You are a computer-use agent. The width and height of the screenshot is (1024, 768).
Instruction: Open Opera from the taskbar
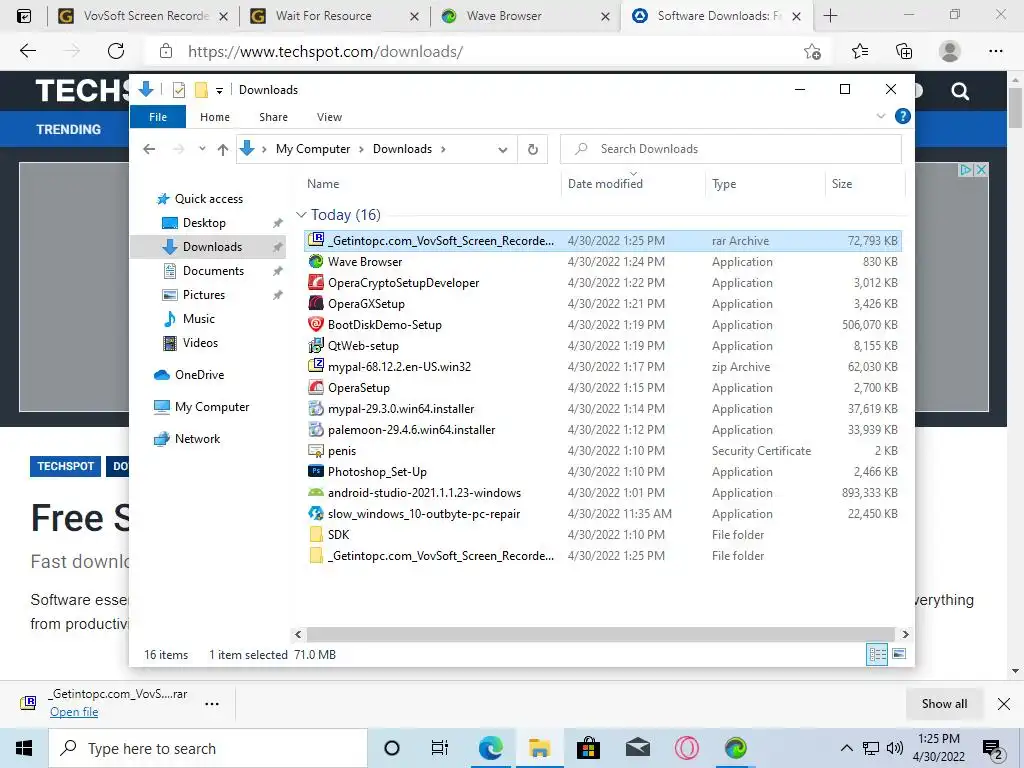click(686, 748)
